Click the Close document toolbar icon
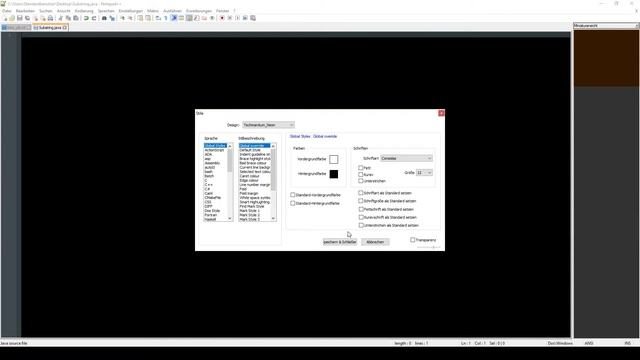 (x=35, y=18)
